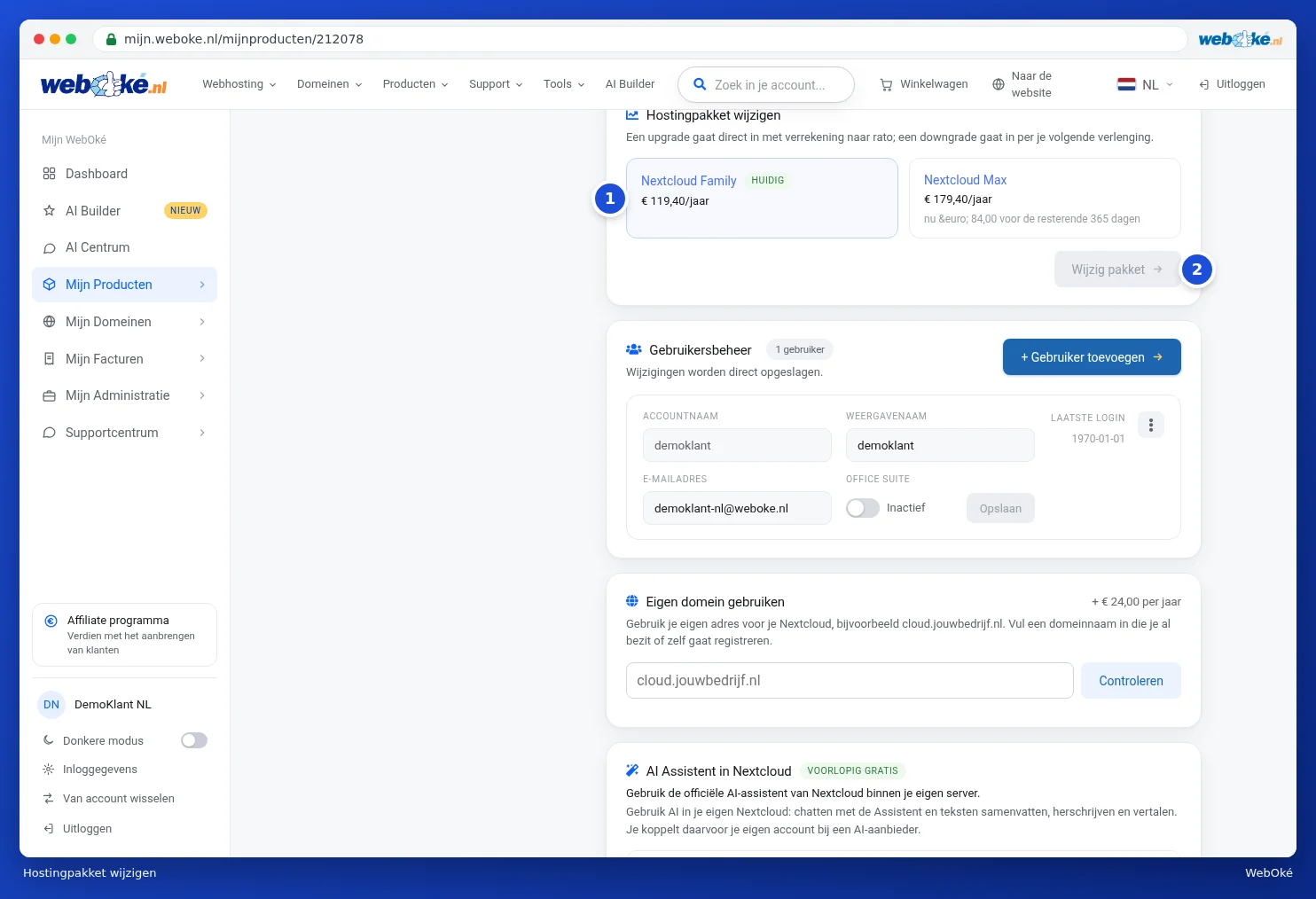
Task: Click the Wijzig pakket button
Action: click(1117, 270)
